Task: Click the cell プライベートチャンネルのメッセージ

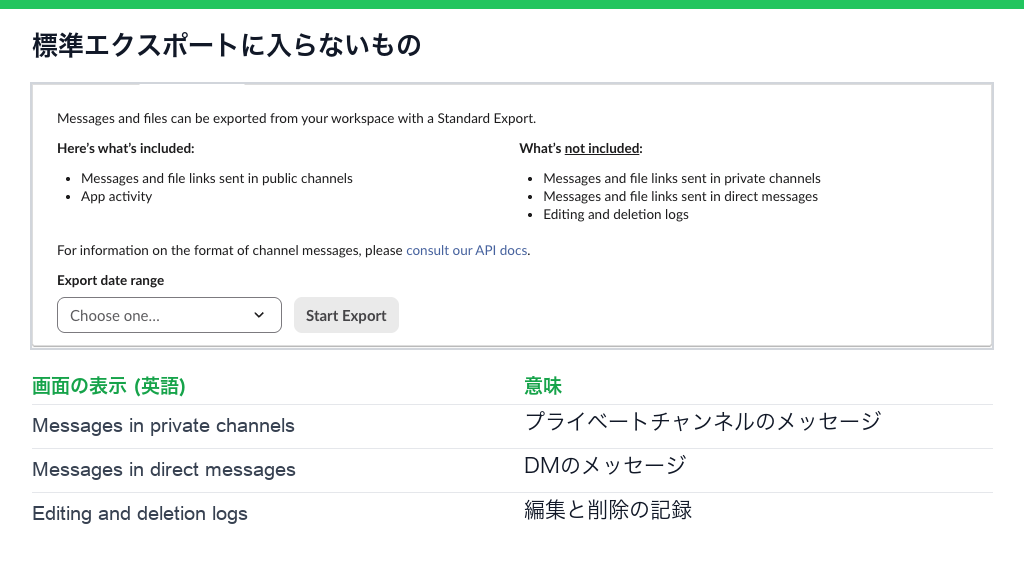Action: click(703, 422)
